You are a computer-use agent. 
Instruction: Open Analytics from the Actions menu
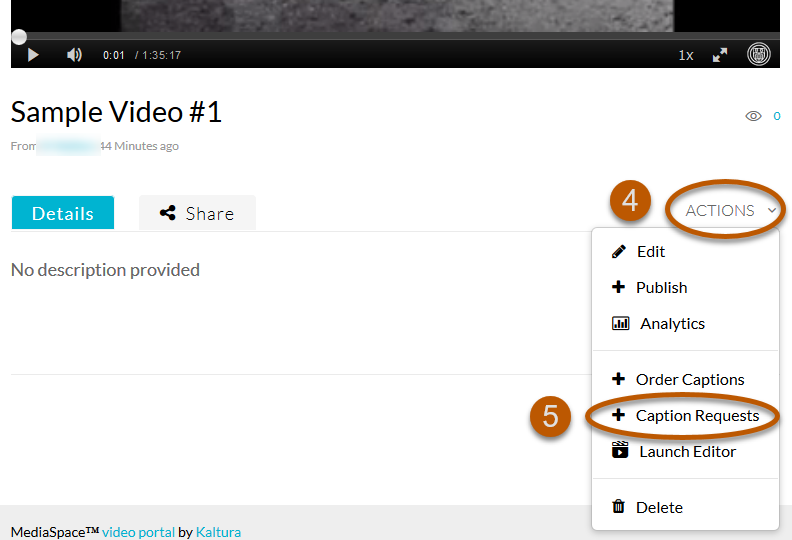click(672, 324)
